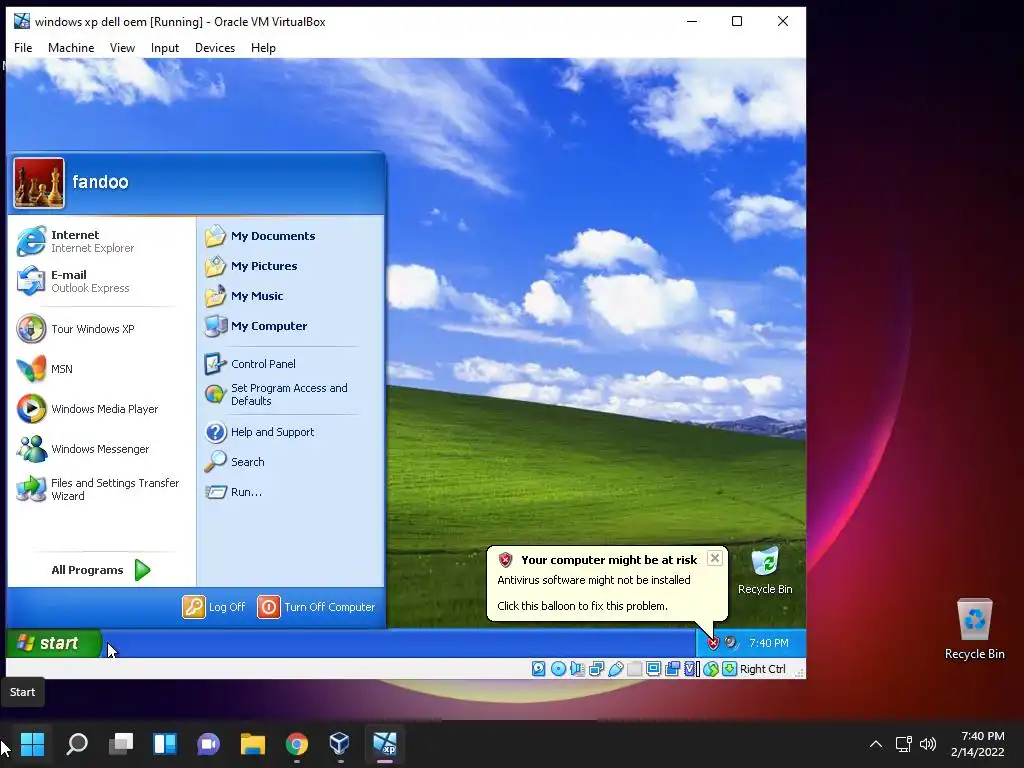Switch to VirtualBox Manager taskbar icon
The image size is (1024, 768).
(x=340, y=743)
